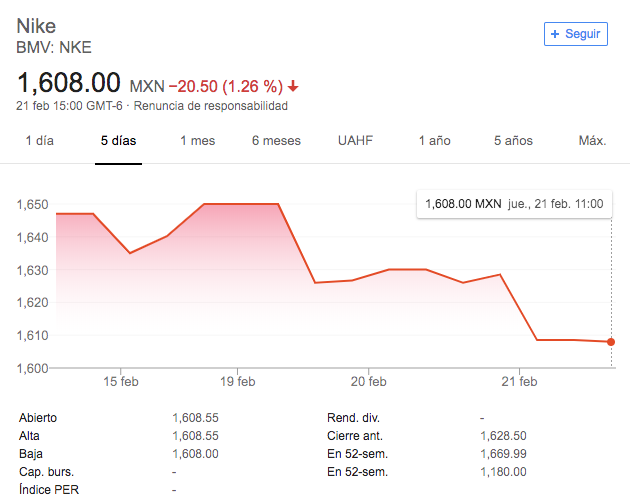Click the "BMV: NKE" ticker text

[55, 47]
